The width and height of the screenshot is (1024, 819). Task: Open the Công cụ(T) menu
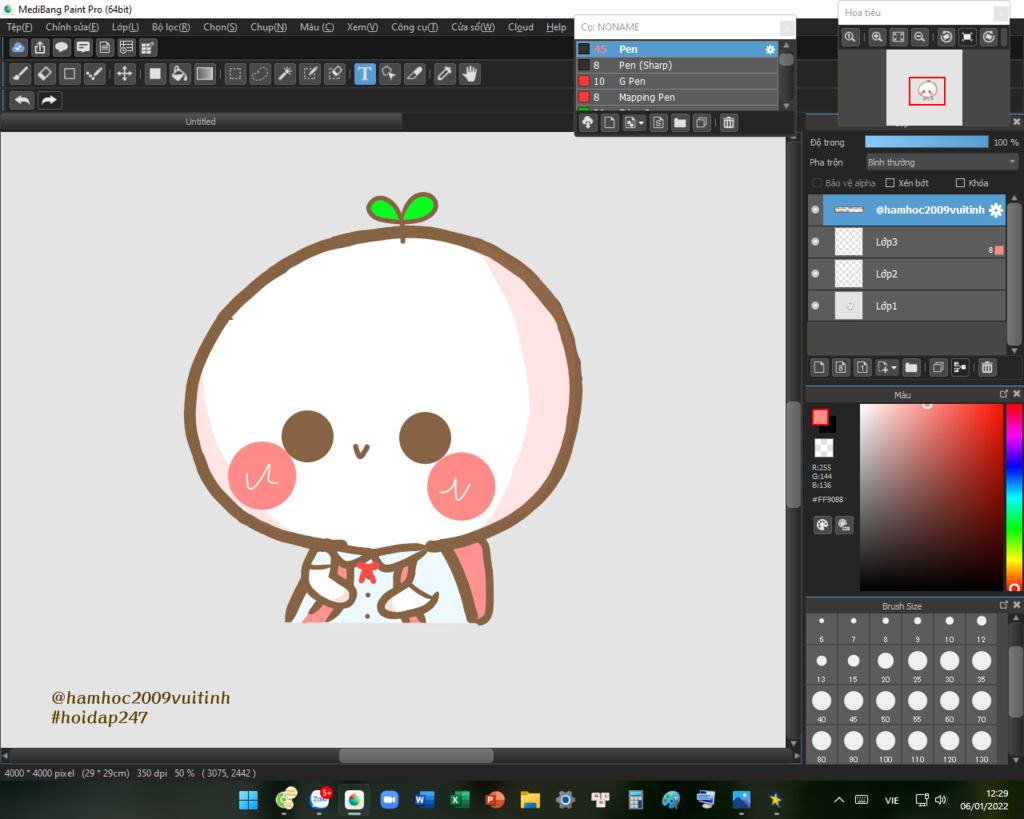(414, 27)
